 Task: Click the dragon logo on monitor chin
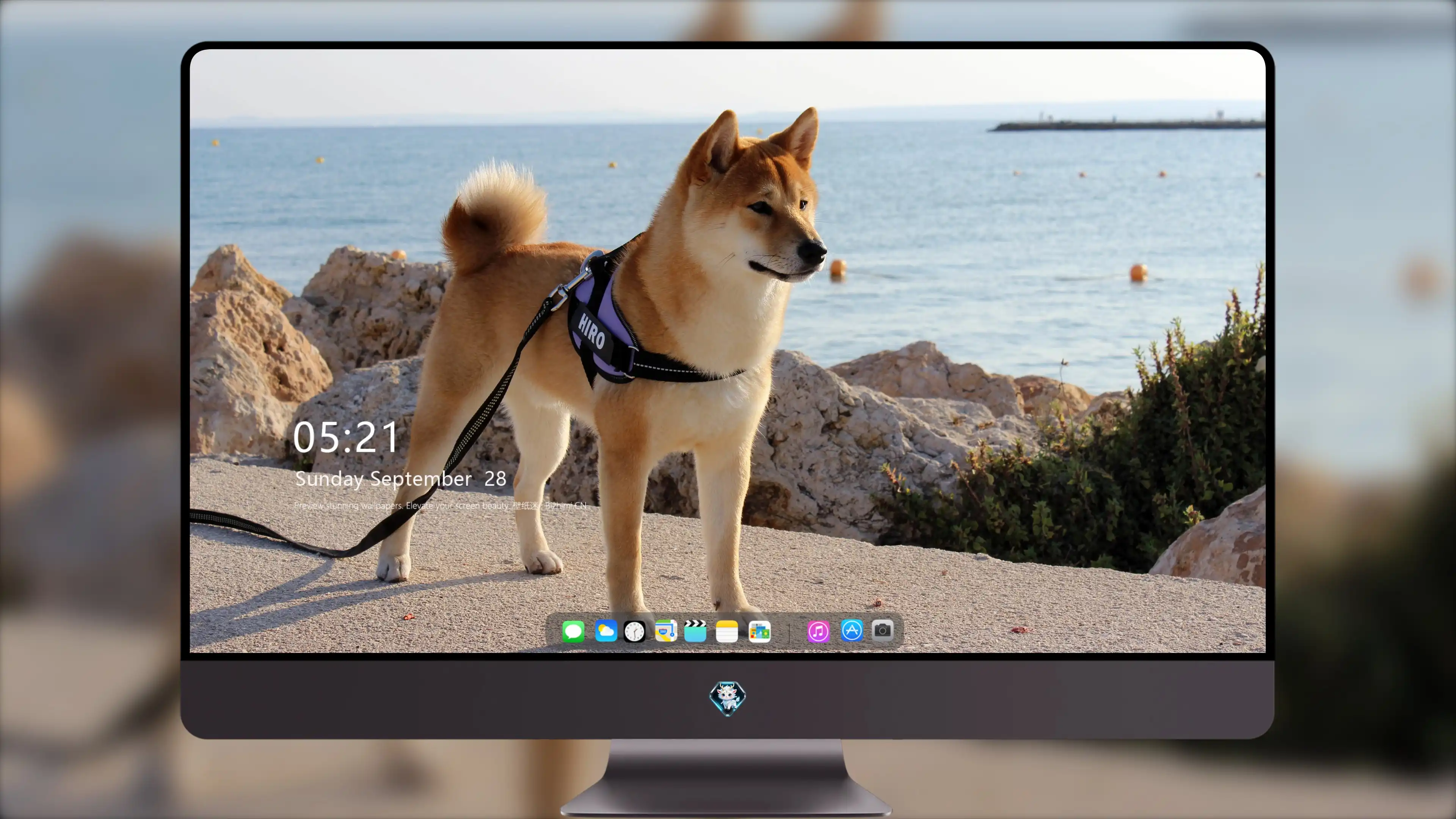click(x=728, y=698)
